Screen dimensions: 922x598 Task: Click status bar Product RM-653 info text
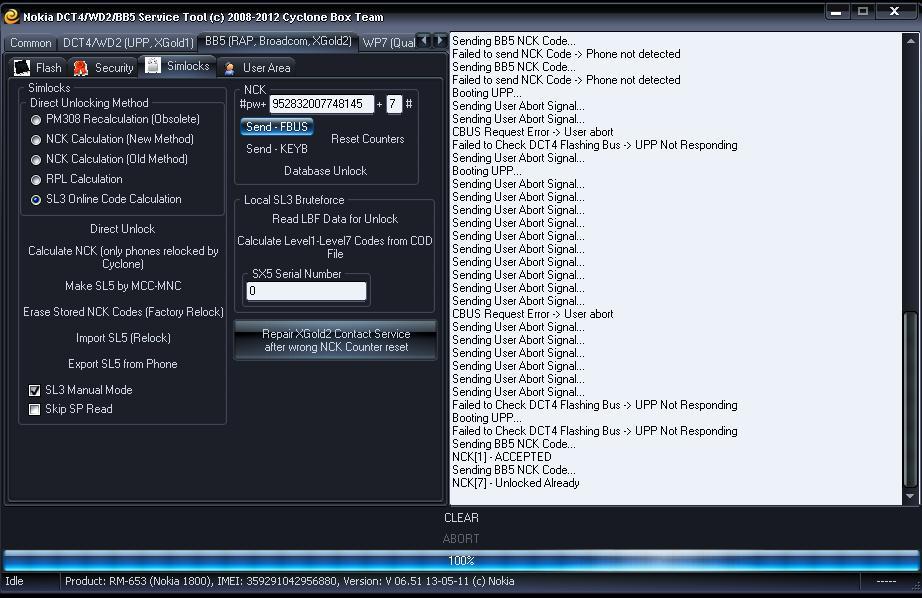[x=289, y=581]
